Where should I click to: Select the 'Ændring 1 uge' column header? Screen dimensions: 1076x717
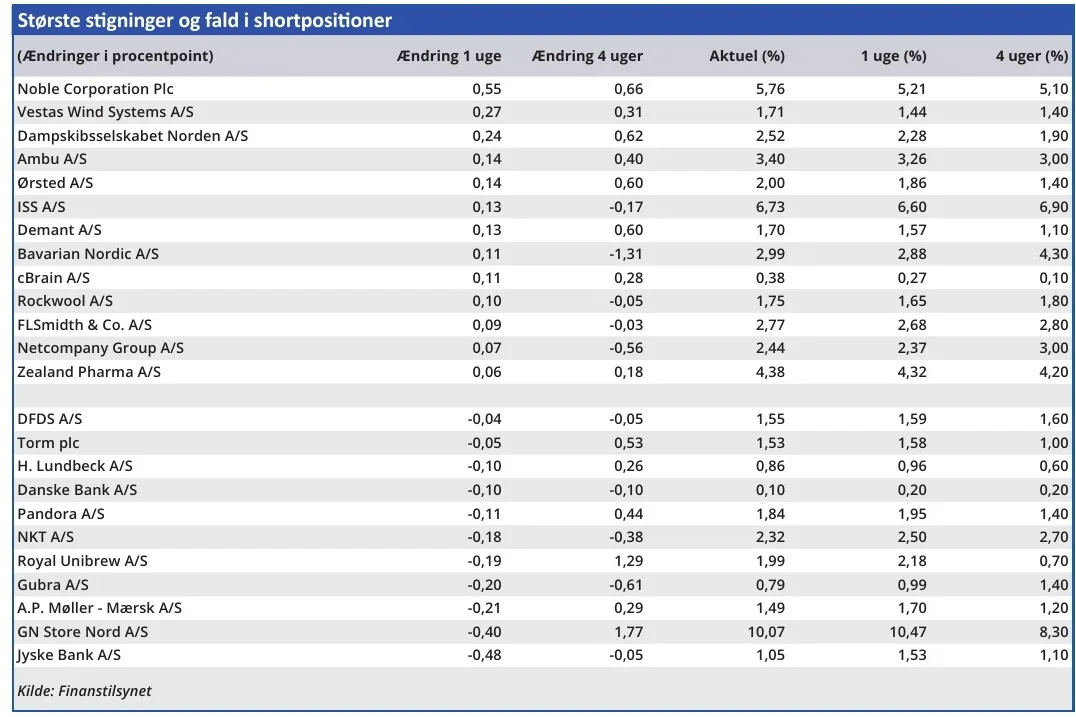point(449,56)
